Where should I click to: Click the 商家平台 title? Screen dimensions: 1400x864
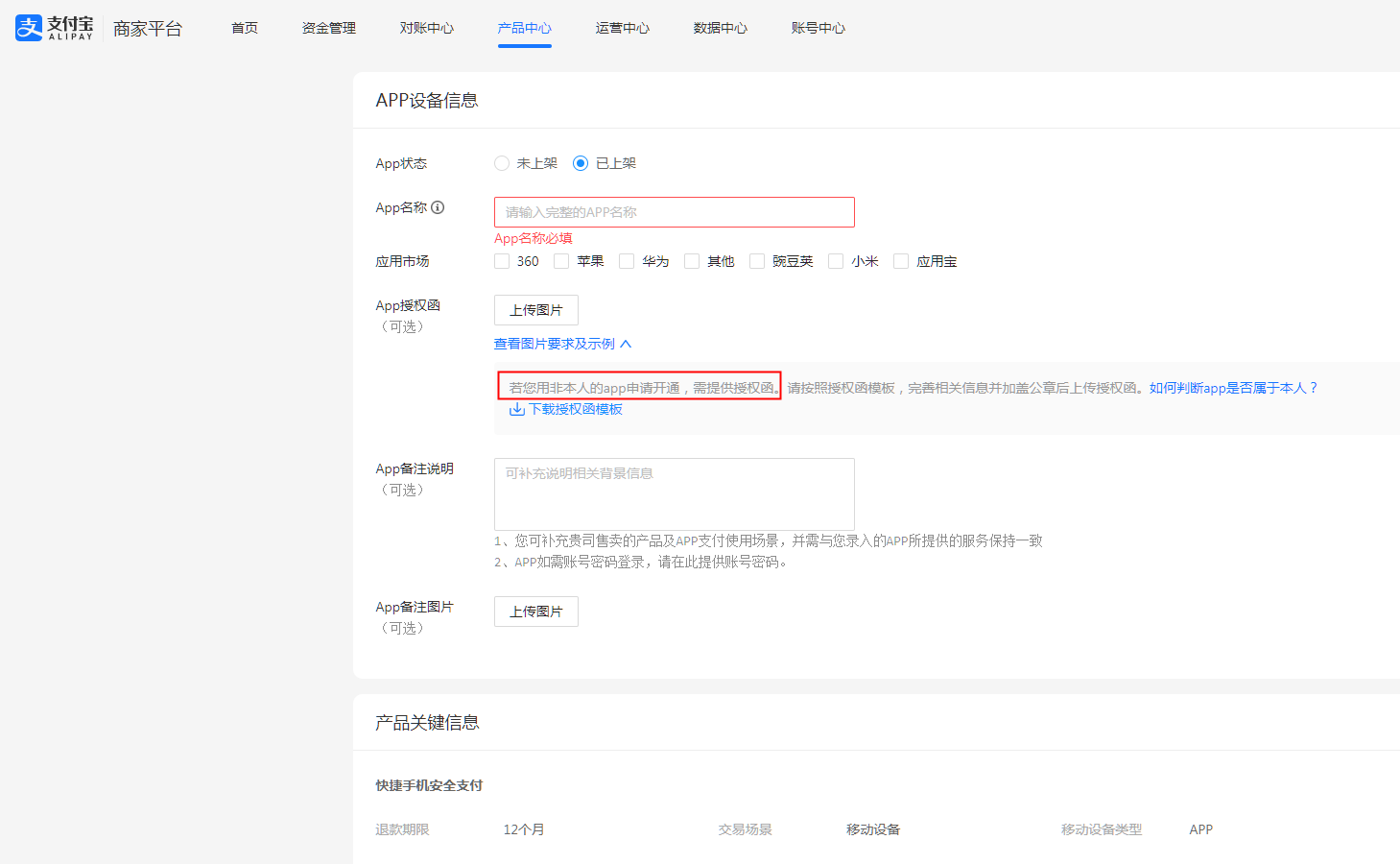pos(148,29)
